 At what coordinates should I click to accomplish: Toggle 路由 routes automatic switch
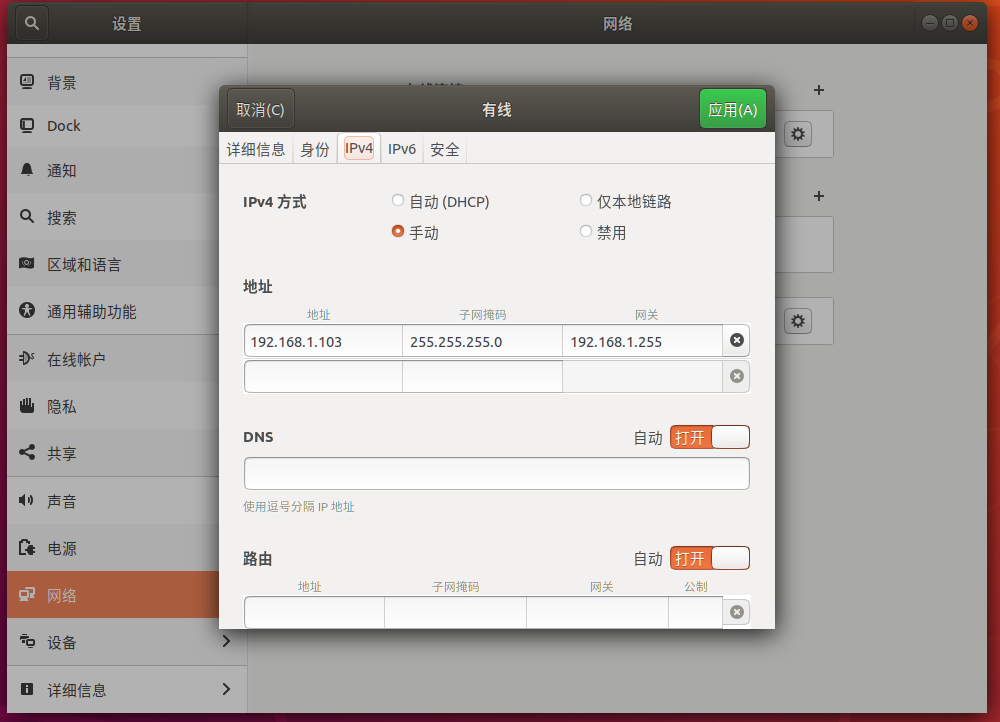[x=710, y=559]
